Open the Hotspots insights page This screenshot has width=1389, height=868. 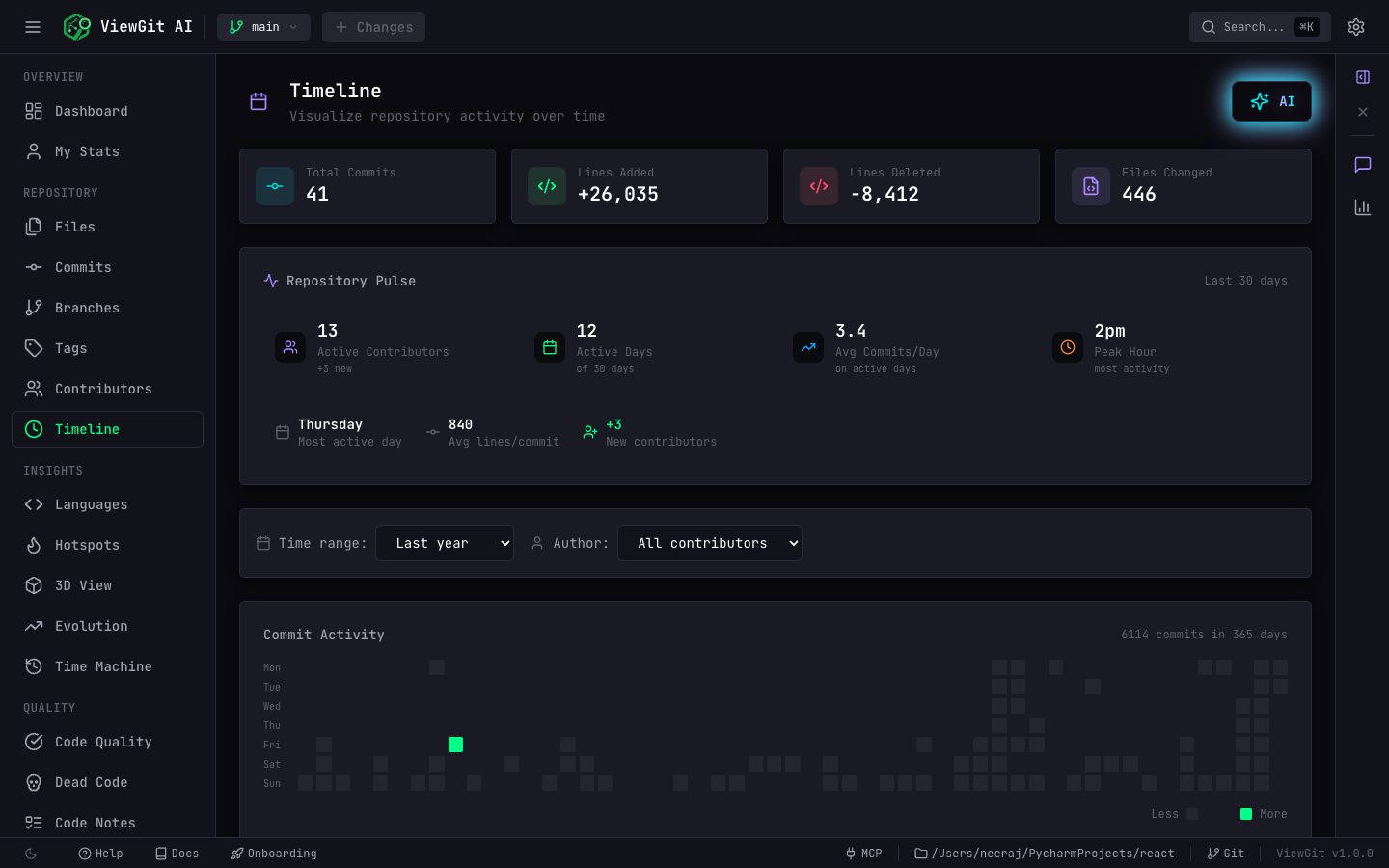tap(88, 545)
